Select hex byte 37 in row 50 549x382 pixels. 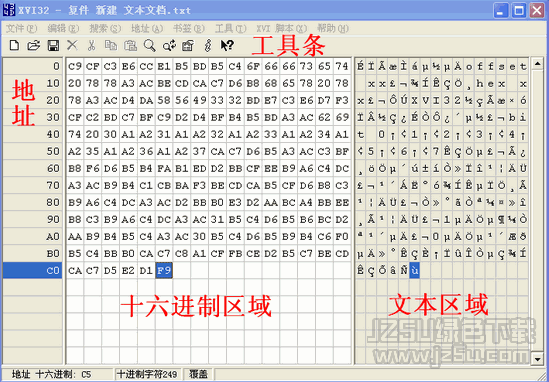[200, 151]
